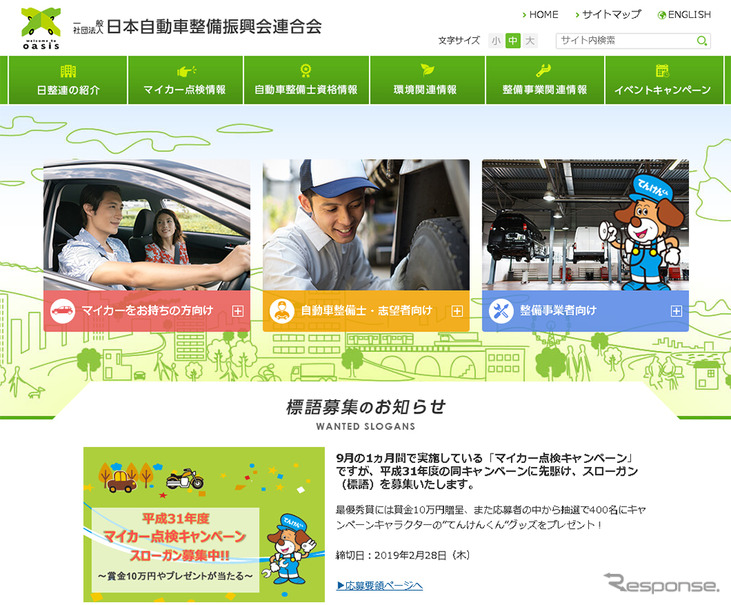731x605 pixels.
Task: Open the イベントキャンペーン menu
Action: [662, 81]
